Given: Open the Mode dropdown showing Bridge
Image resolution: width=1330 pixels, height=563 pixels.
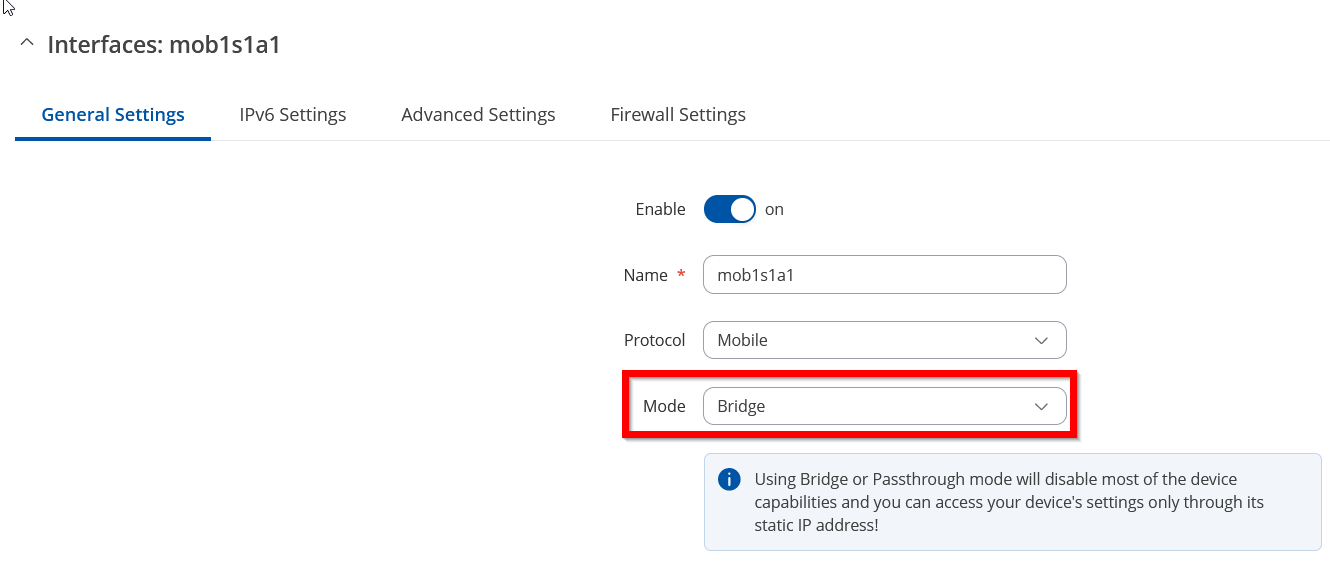Looking at the screenshot, I should point(885,406).
